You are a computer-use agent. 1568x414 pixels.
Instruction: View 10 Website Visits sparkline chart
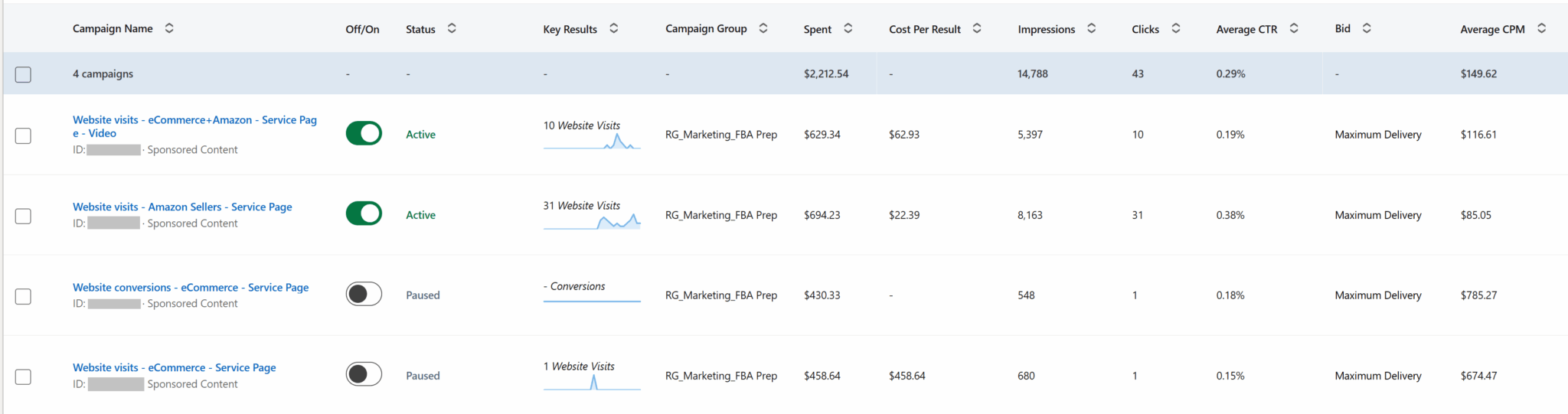592,142
